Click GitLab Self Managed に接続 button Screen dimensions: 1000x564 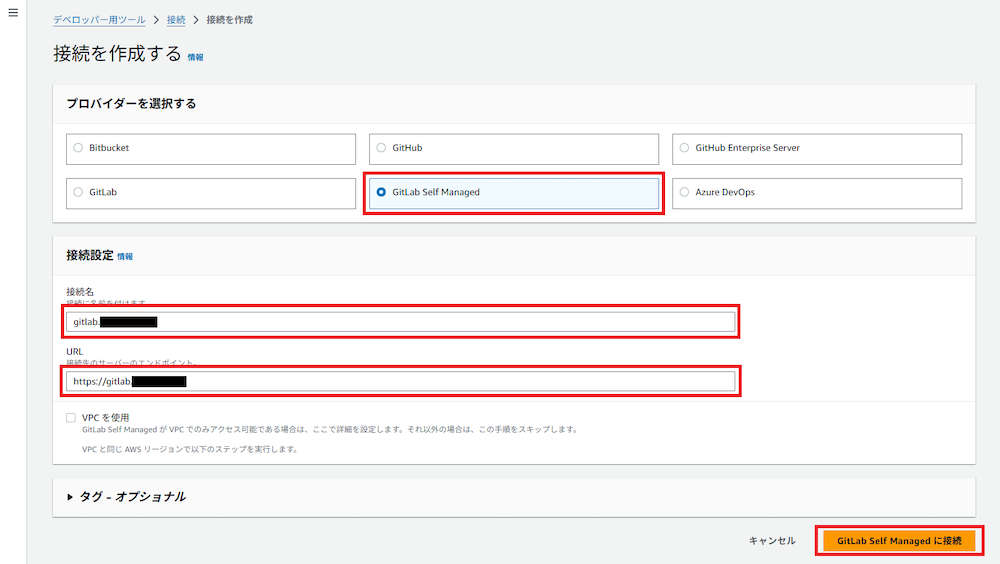coord(899,540)
